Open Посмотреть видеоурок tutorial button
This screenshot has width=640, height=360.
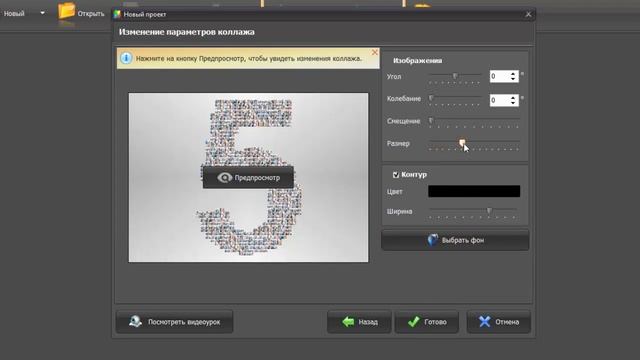[x=175, y=322]
